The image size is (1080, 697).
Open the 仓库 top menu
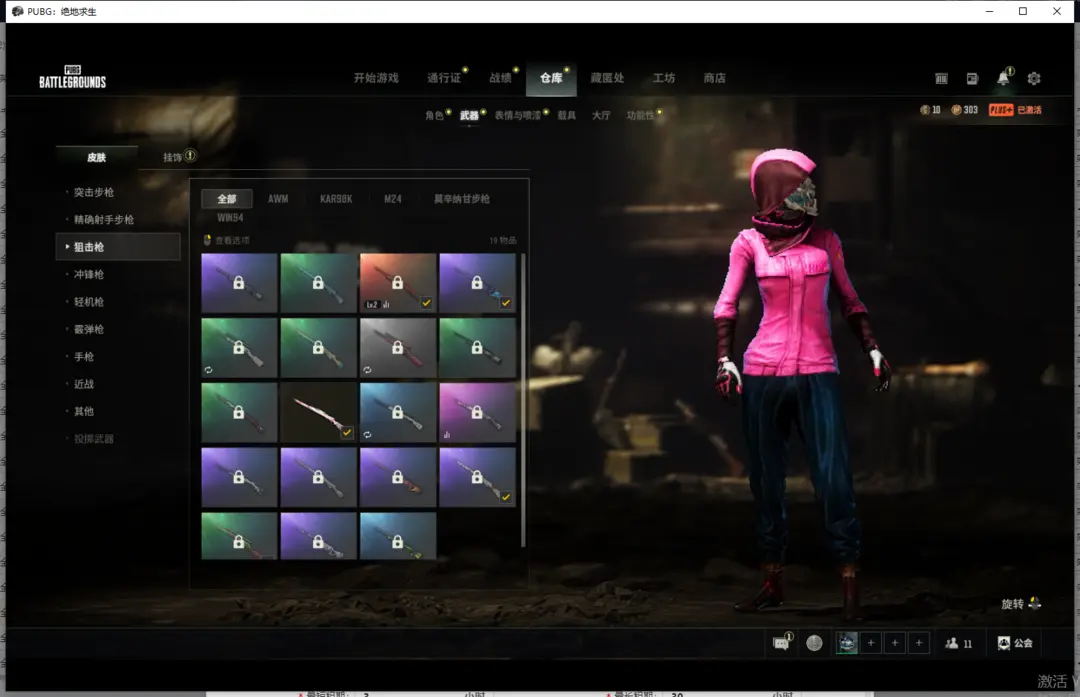pos(551,78)
